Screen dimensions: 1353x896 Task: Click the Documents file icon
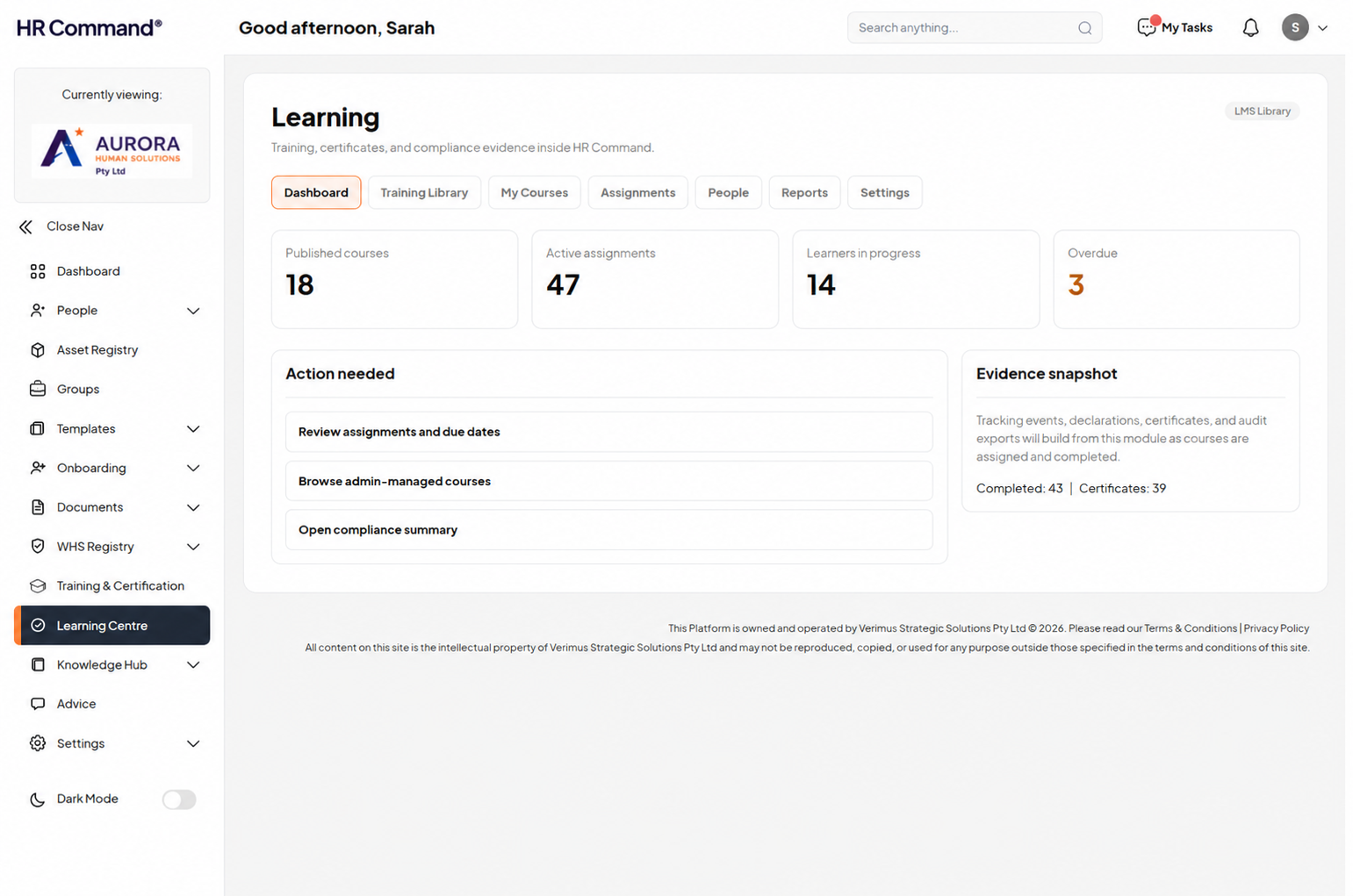click(37, 507)
